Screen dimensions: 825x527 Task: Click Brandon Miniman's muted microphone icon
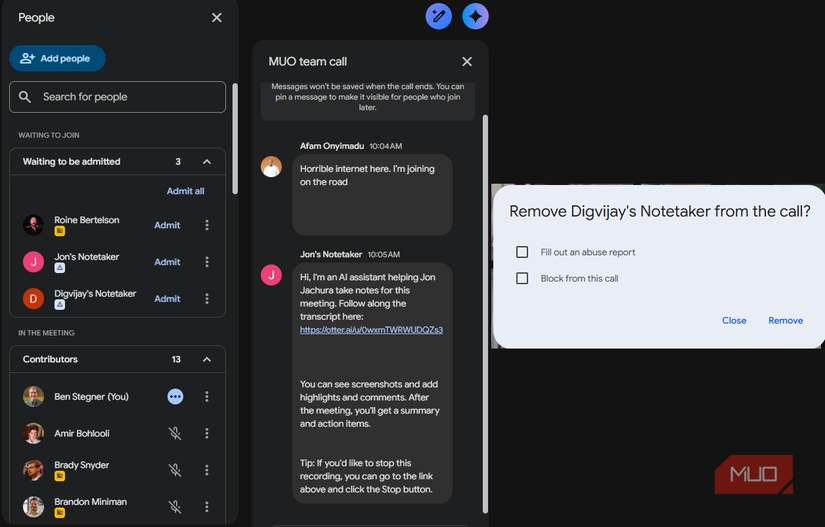tap(175, 507)
